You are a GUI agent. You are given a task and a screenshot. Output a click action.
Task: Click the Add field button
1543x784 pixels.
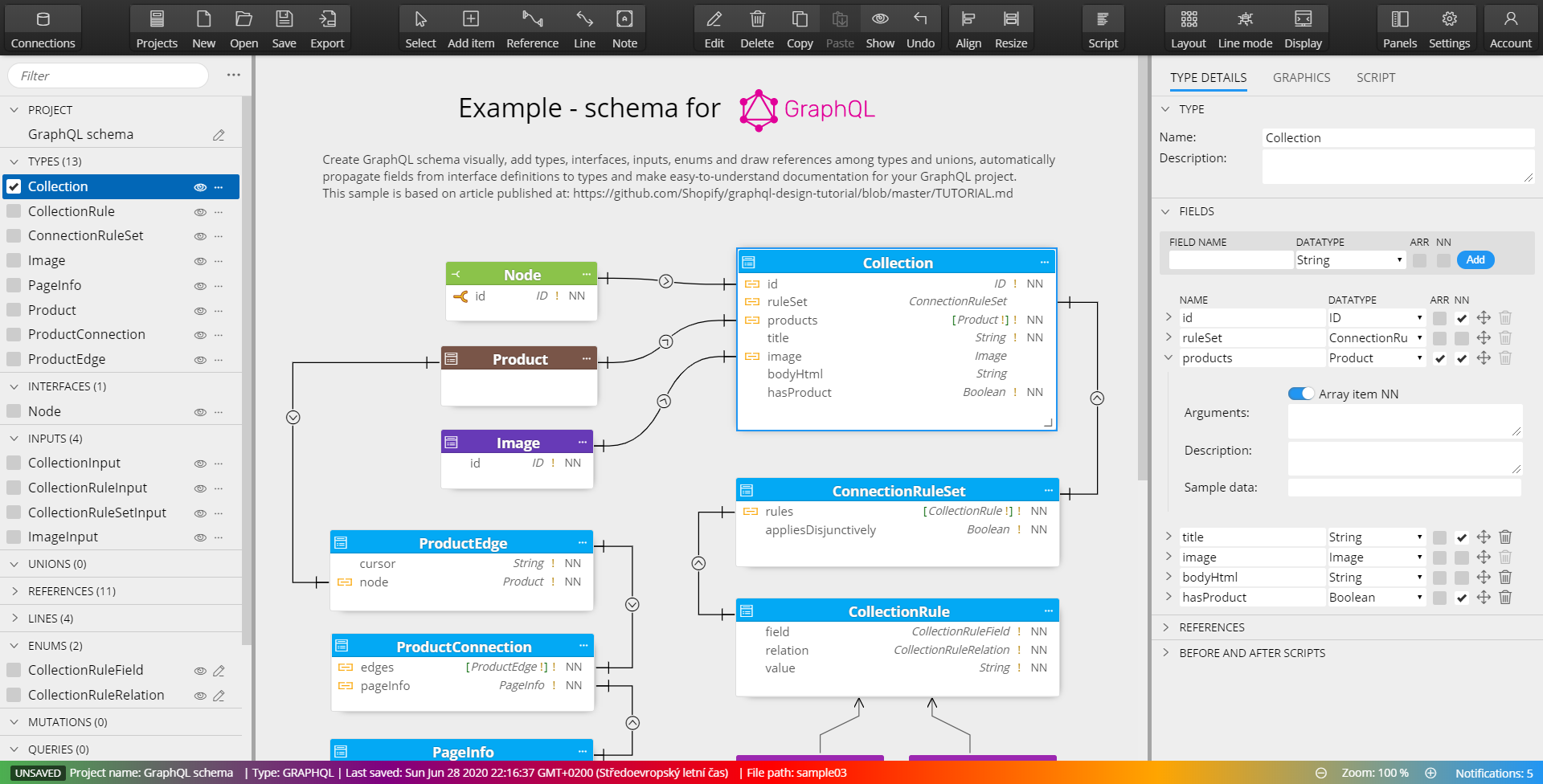point(1475,259)
